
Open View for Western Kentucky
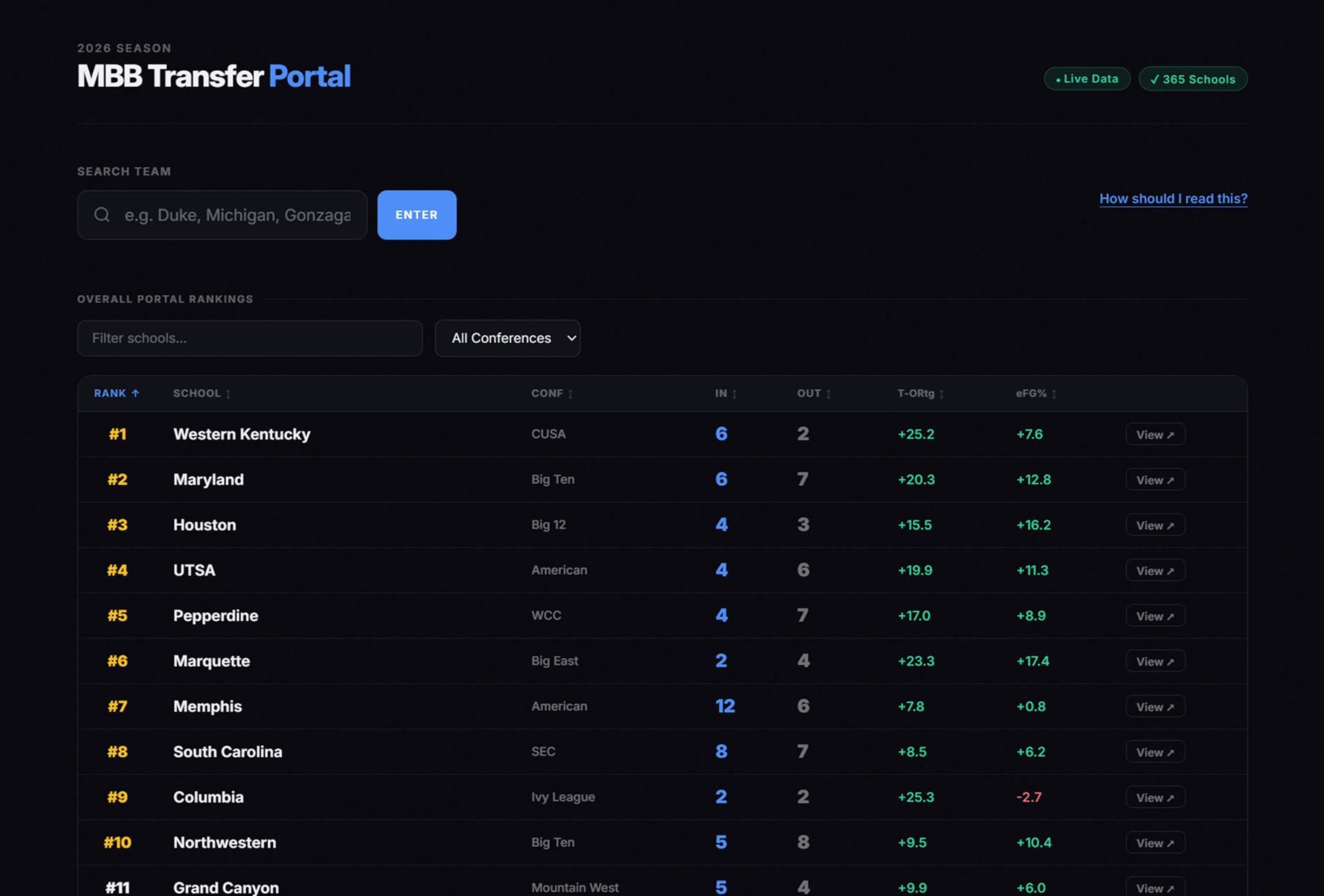(1155, 434)
